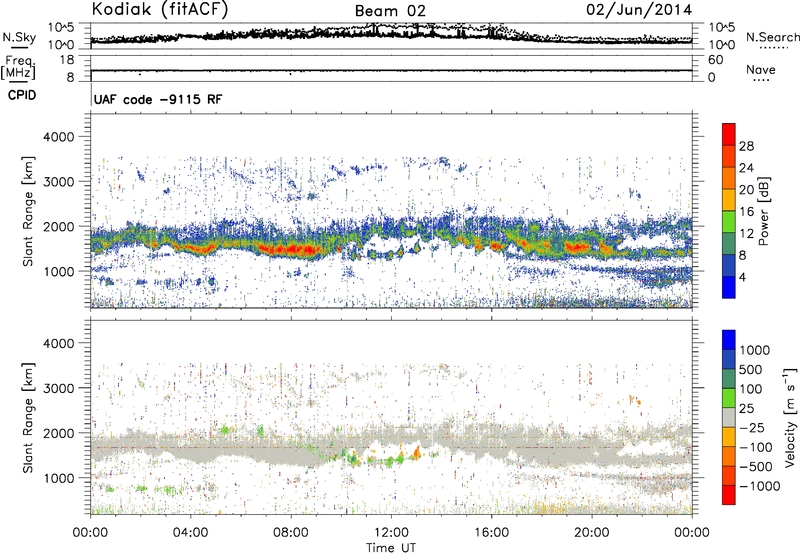Click the "-100" velocity colorbar label
This screenshot has height=554, width=800.
[756, 447]
